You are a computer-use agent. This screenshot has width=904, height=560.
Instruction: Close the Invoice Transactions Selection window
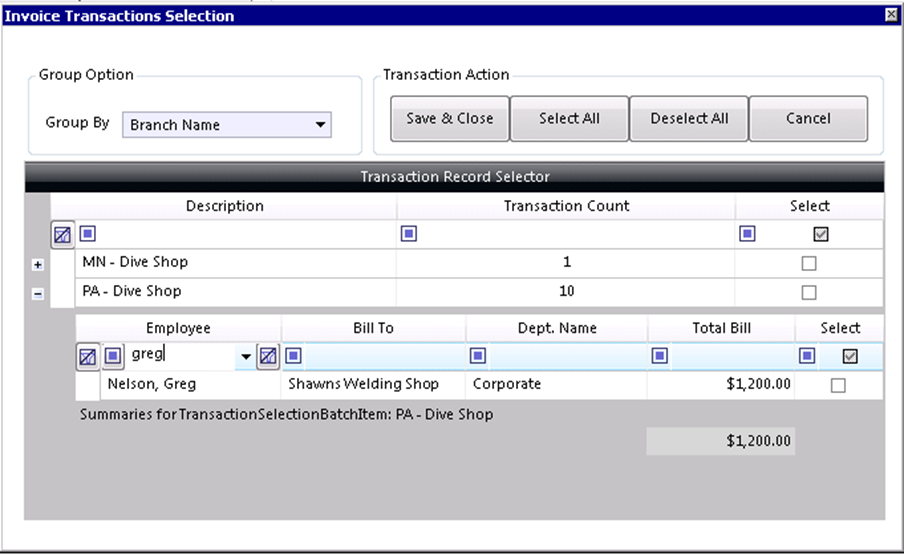(891, 15)
